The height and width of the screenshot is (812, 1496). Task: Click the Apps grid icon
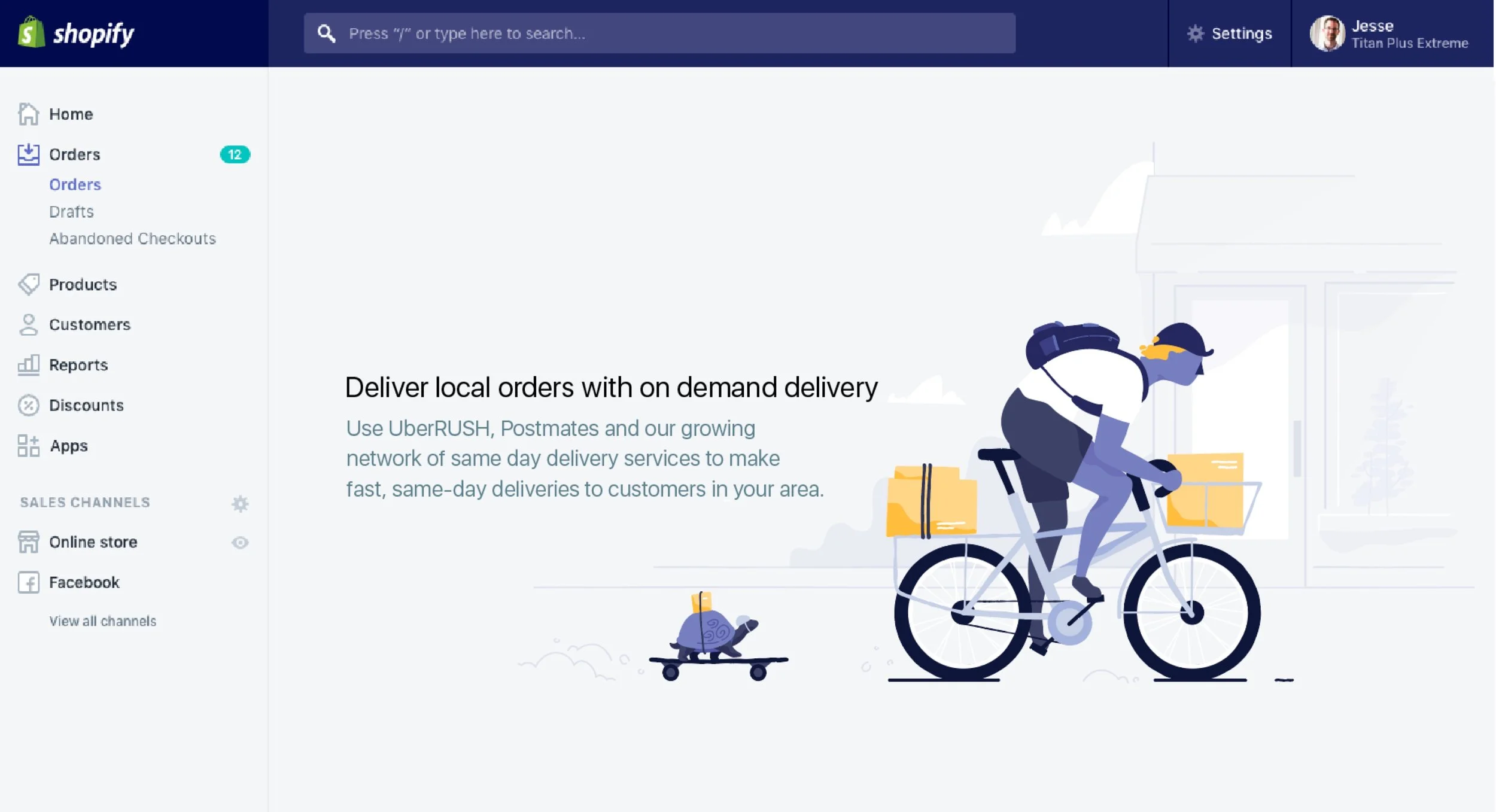[x=28, y=445]
